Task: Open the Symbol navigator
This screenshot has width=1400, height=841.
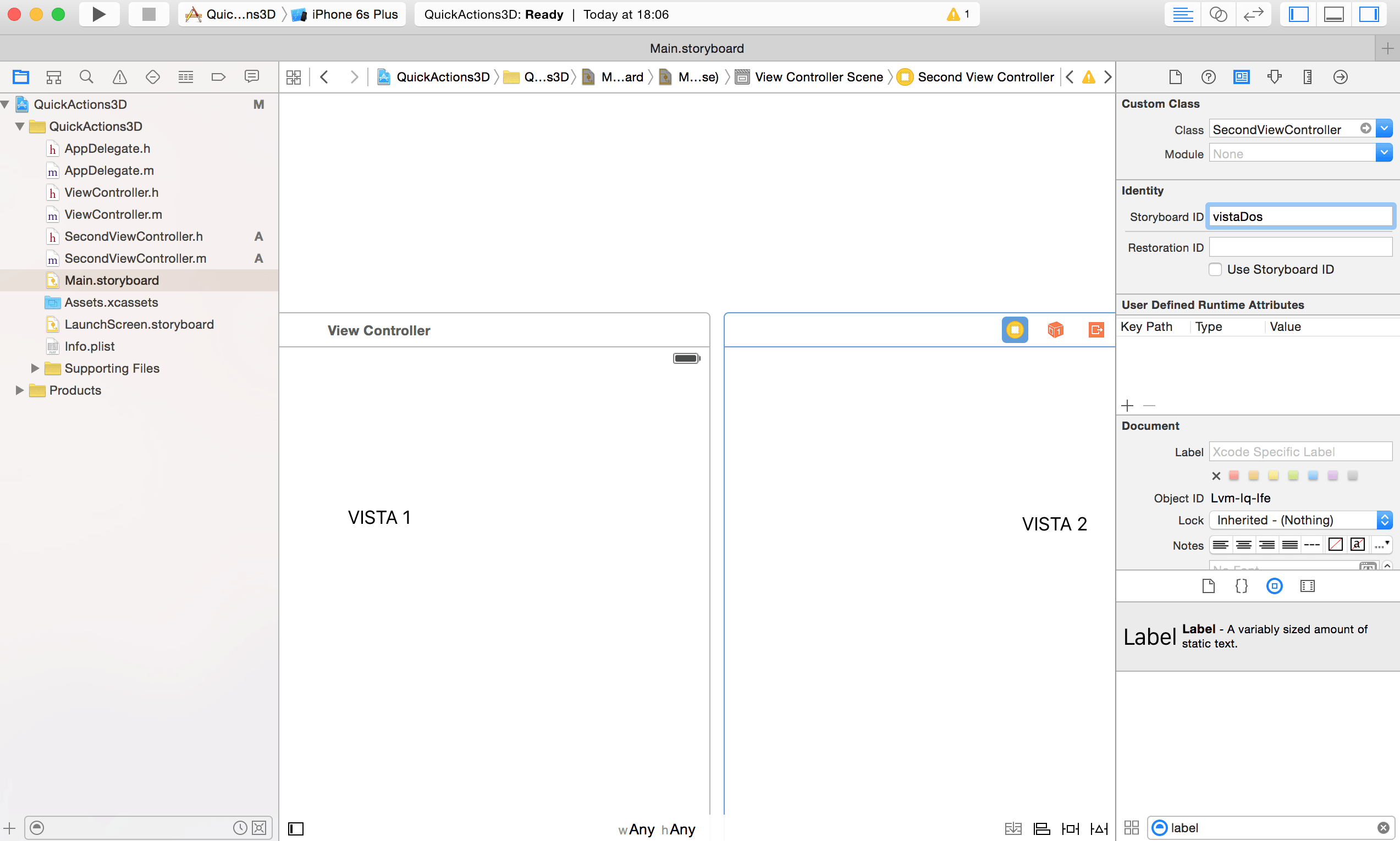Action: click(x=54, y=77)
